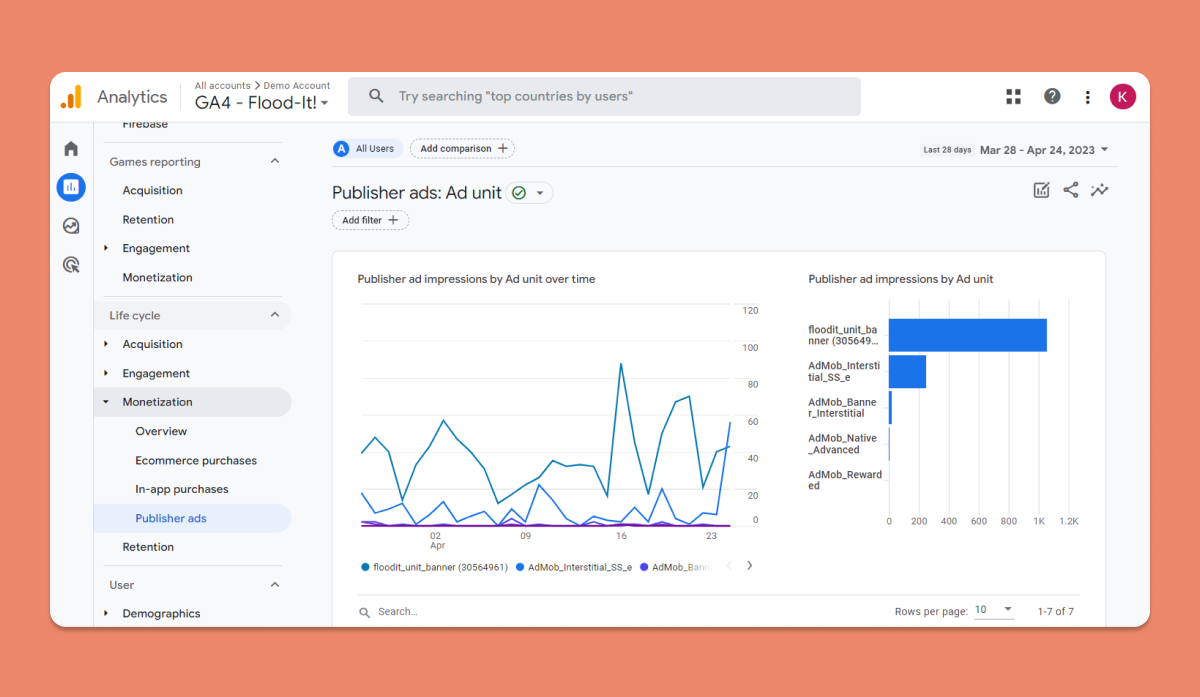The image size is (1200, 697).
Task: Open the Help question mark icon
Action: [1052, 96]
